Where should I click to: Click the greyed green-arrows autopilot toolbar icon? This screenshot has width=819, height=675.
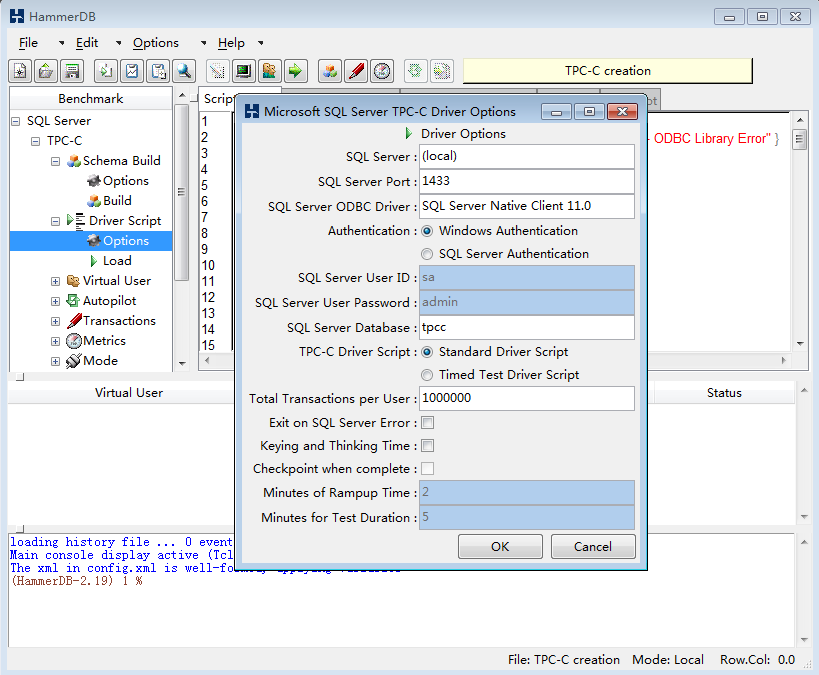415,71
